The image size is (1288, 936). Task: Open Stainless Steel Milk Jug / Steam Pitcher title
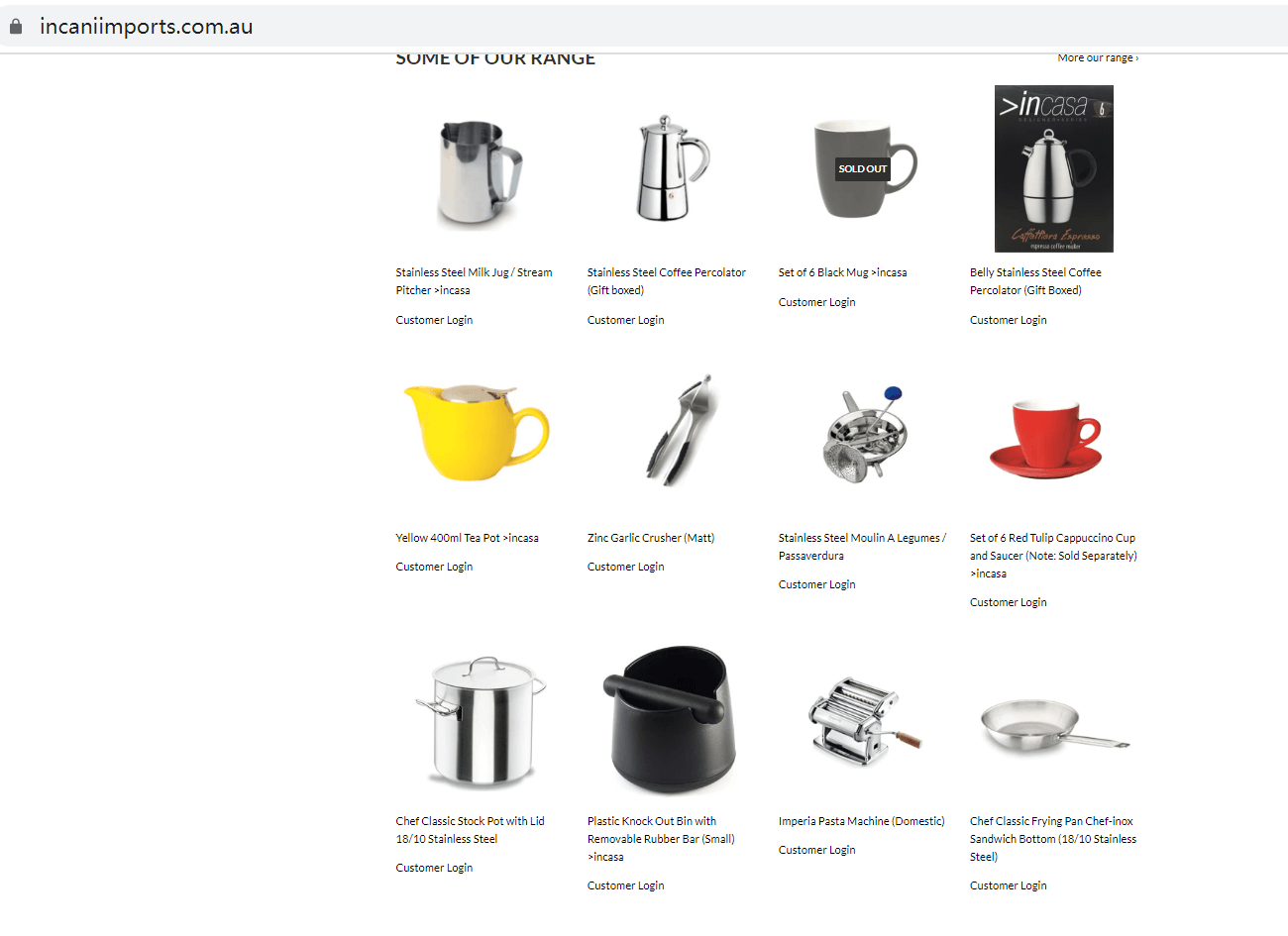(474, 281)
